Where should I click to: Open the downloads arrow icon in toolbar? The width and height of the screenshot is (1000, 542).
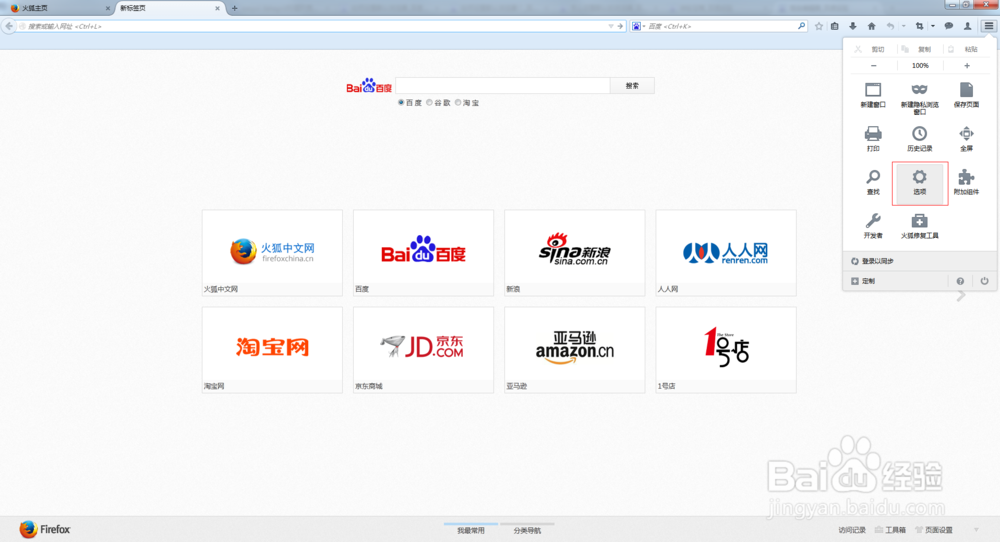(853, 26)
